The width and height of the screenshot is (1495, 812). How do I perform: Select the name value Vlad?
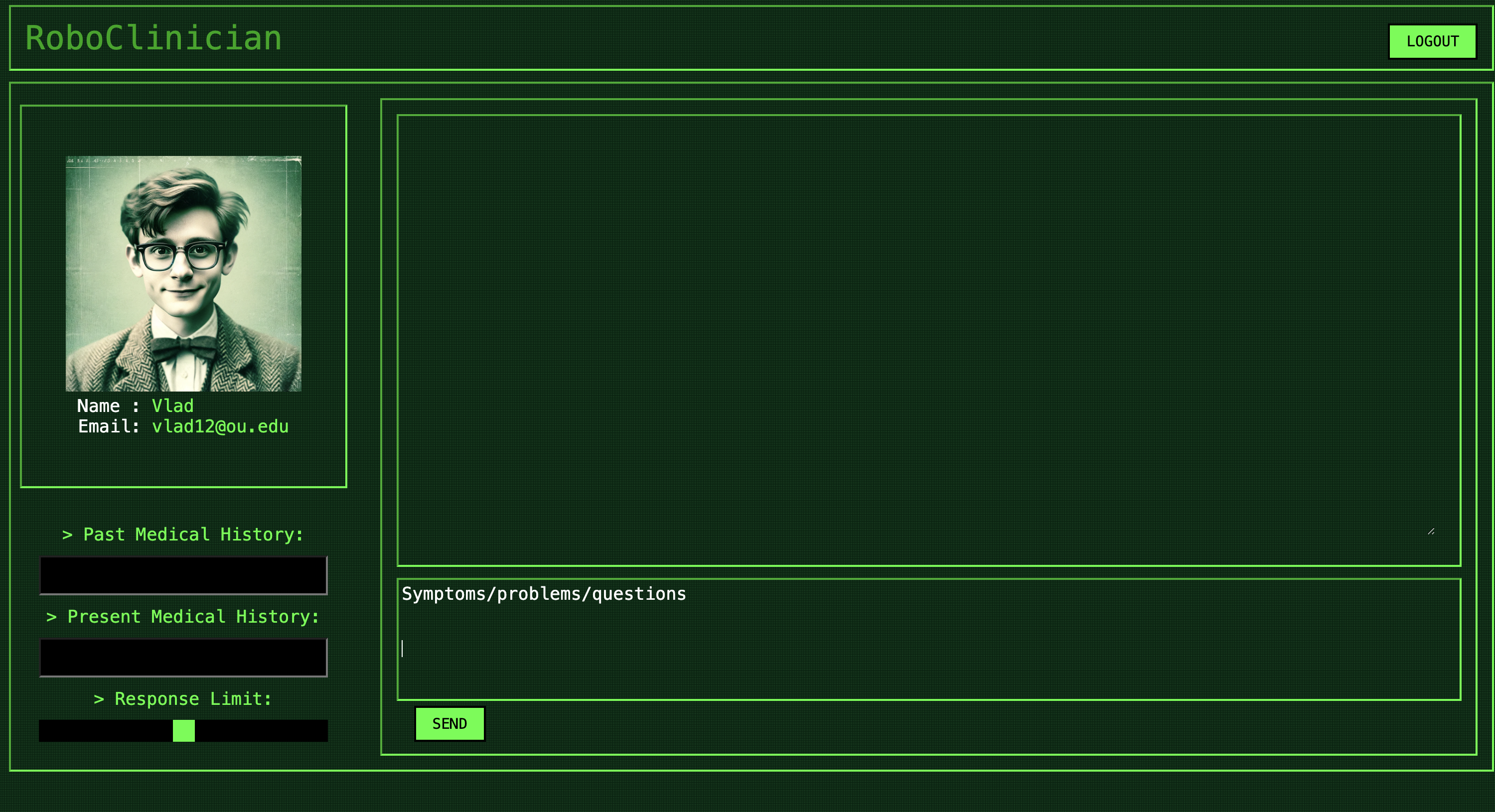[x=172, y=406]
